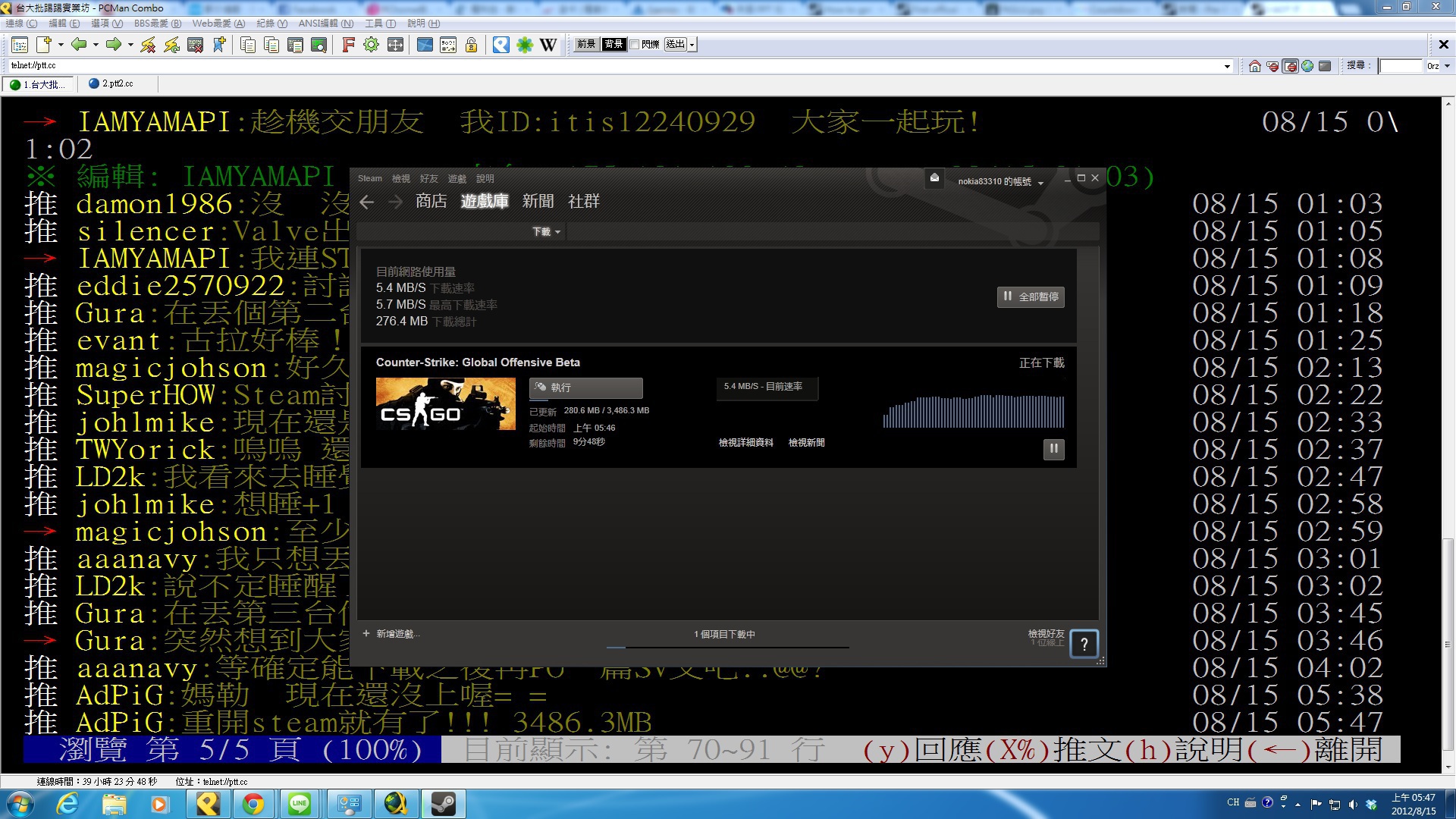
Task: Click the green flower icon
Action: [x=525, y=45]
